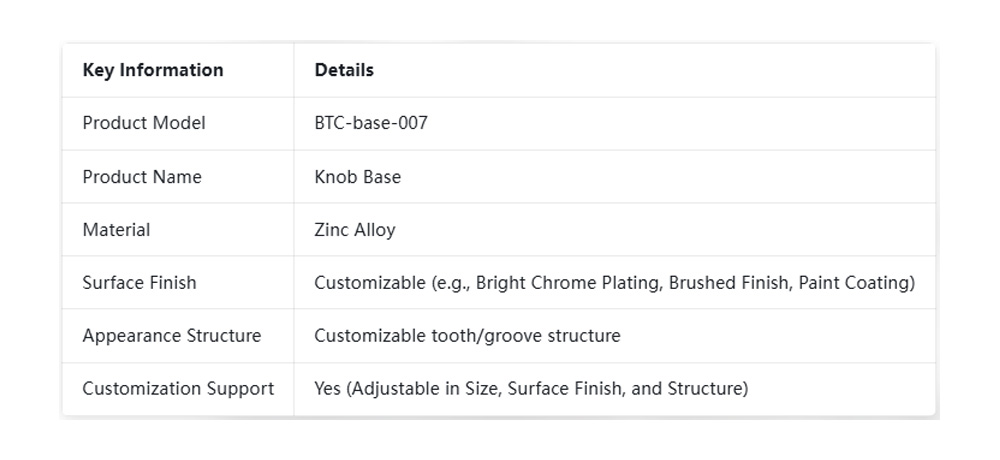Viewport: 1000px width, 460px height.
Task: Click the "Key Information" column header
Action: tap(153, 70)
